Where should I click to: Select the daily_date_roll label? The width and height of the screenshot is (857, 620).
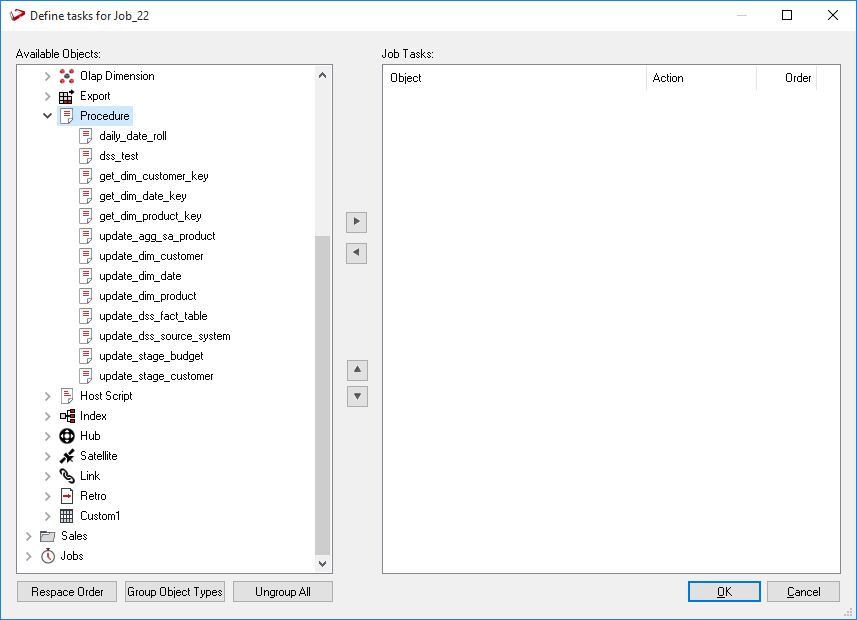tap(133, 136)
